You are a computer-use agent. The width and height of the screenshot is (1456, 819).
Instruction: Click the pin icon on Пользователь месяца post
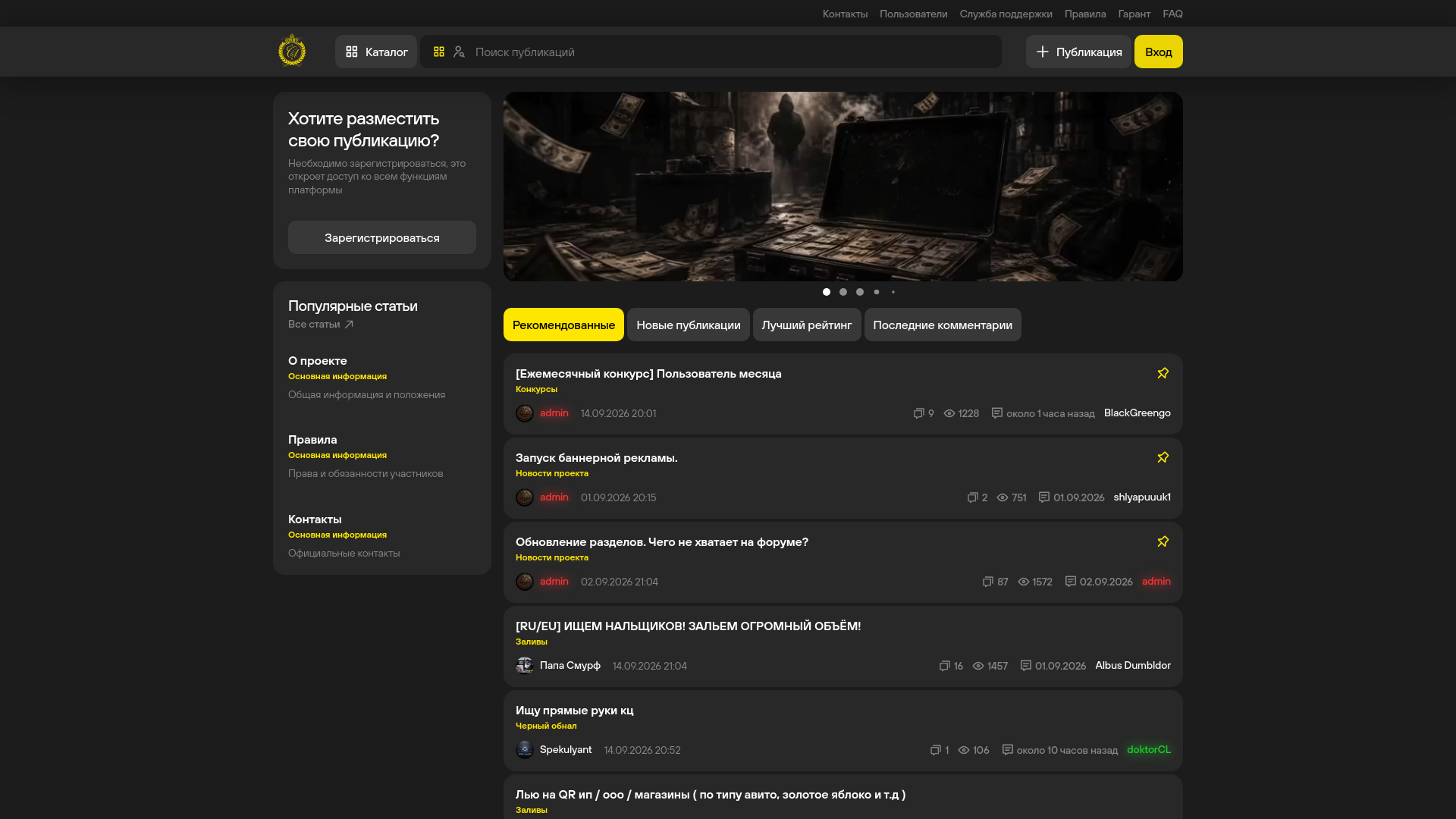pos(1163,373)
